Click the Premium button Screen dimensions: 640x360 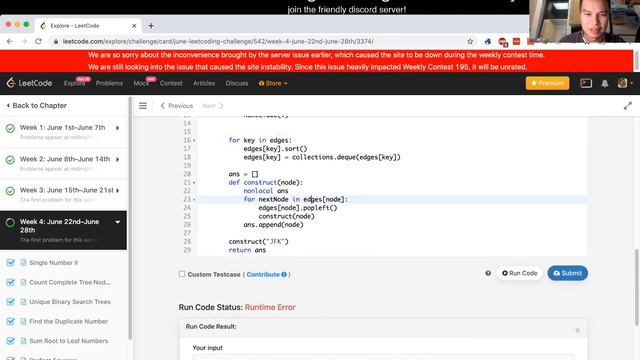547,83
